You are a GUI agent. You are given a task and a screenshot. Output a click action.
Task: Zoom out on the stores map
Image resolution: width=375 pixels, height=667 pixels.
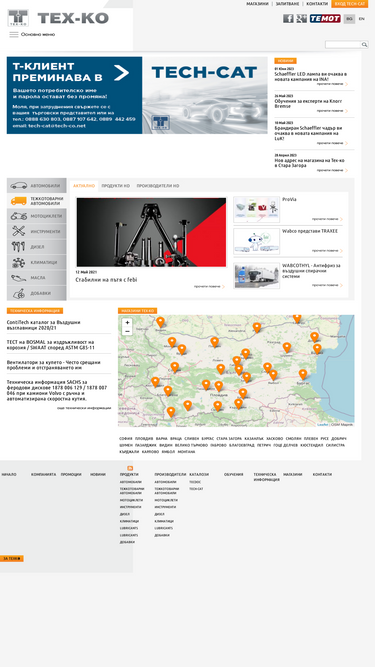[127, 331]
